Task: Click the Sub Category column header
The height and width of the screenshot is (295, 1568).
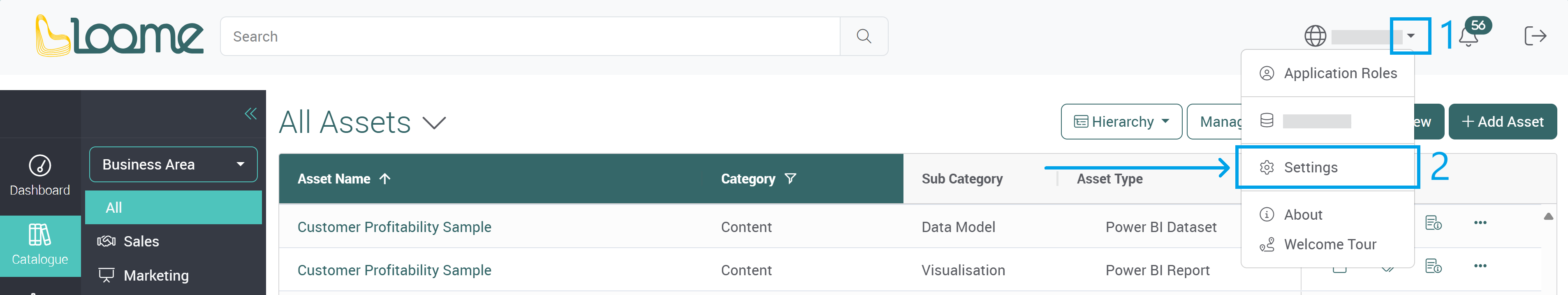Action: (962, 179)
